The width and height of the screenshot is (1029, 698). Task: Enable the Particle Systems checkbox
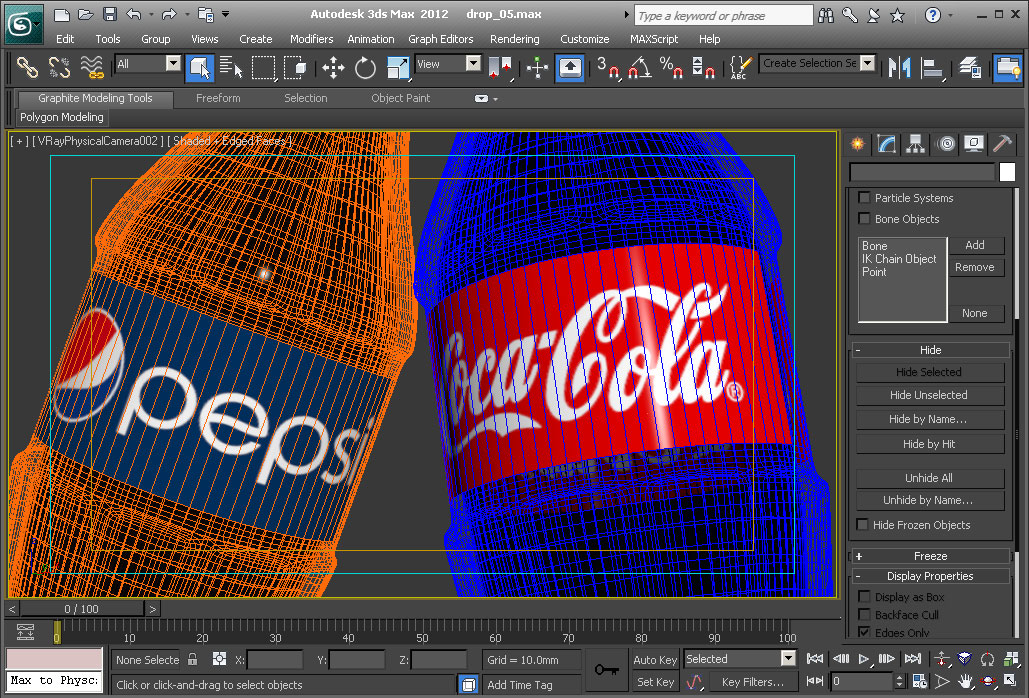click(865, 198)
